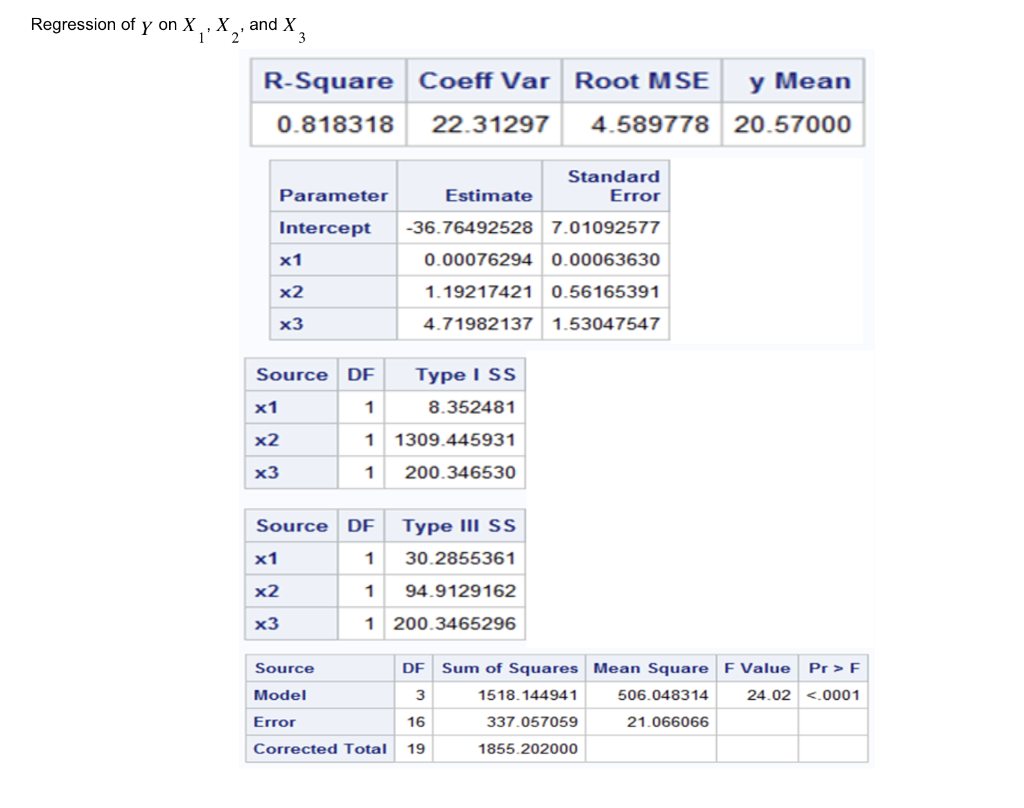This screenshot has height=808, width=1024.
Task: Select the R-Square column header
Action: 326,81
